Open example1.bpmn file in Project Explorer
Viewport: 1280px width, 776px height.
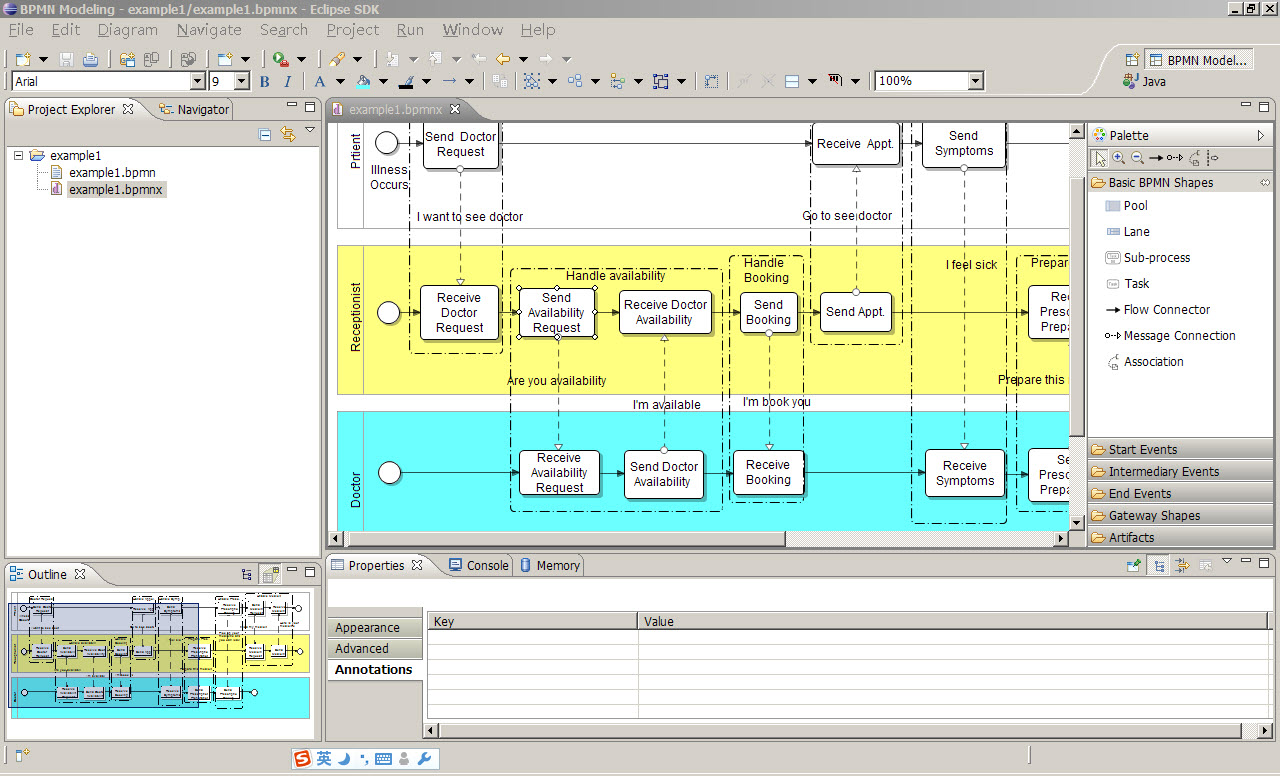click(112, 173)
